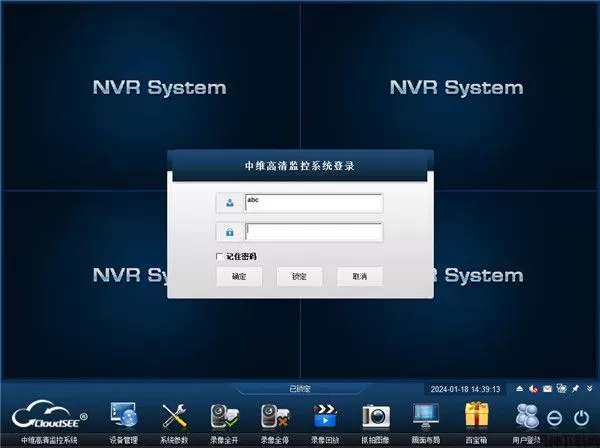Click the minimize circle icon
Image resolution: width=600 pixels, height=448 pixels.
(554, 418)
